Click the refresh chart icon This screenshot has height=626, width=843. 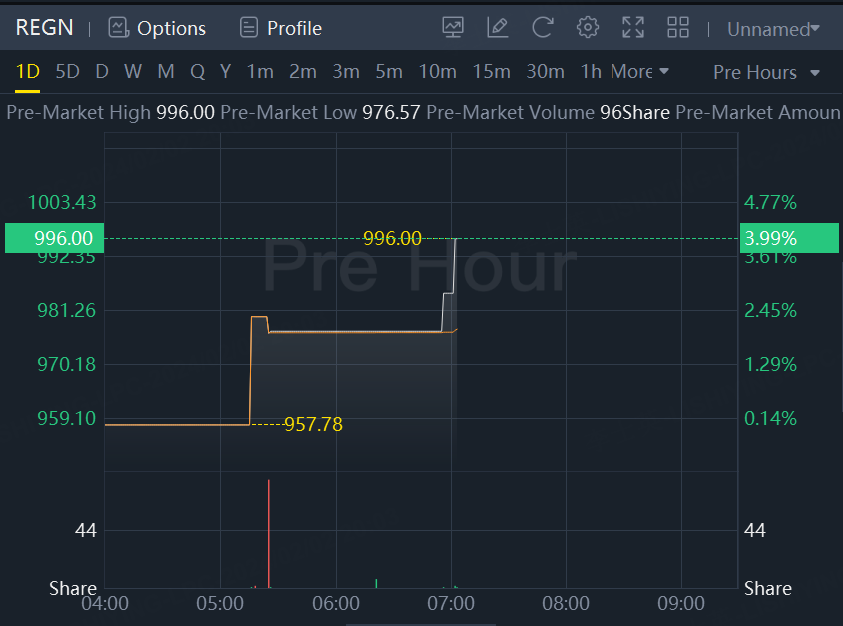pos(543,28)
